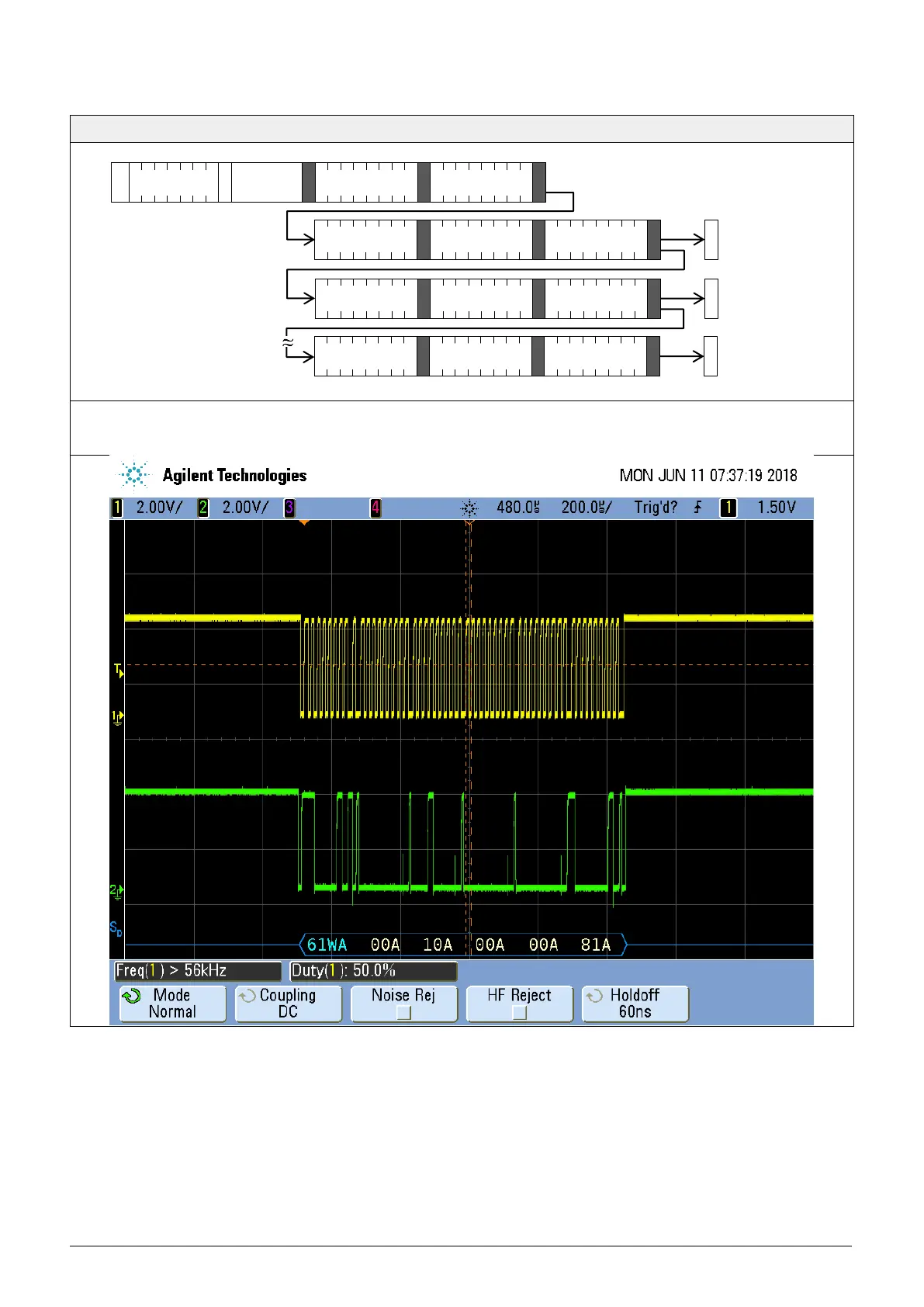Image resolution: width=924 pixels, height=1307 pixels.
Task: Click the 200.0 time per division value
Action: click(x=586, y=508)
